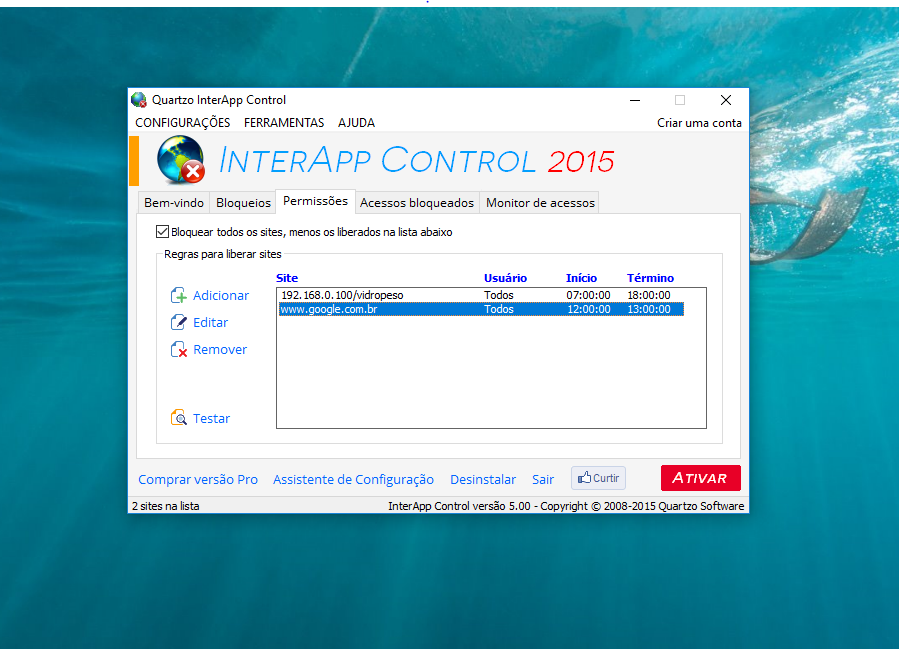Open the CONFIGURAÇÕES menu
Viewport: 899px width, 649px height.
182,123
